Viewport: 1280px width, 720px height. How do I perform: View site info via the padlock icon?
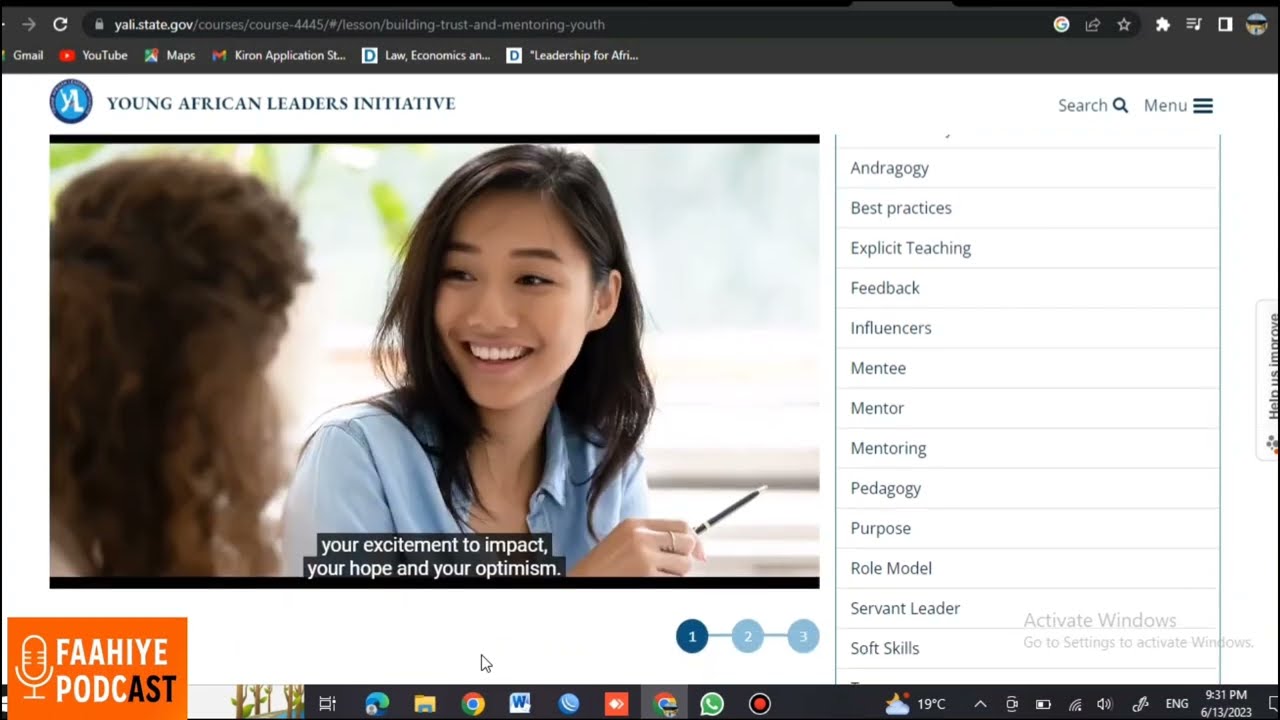tap(98, 24)
